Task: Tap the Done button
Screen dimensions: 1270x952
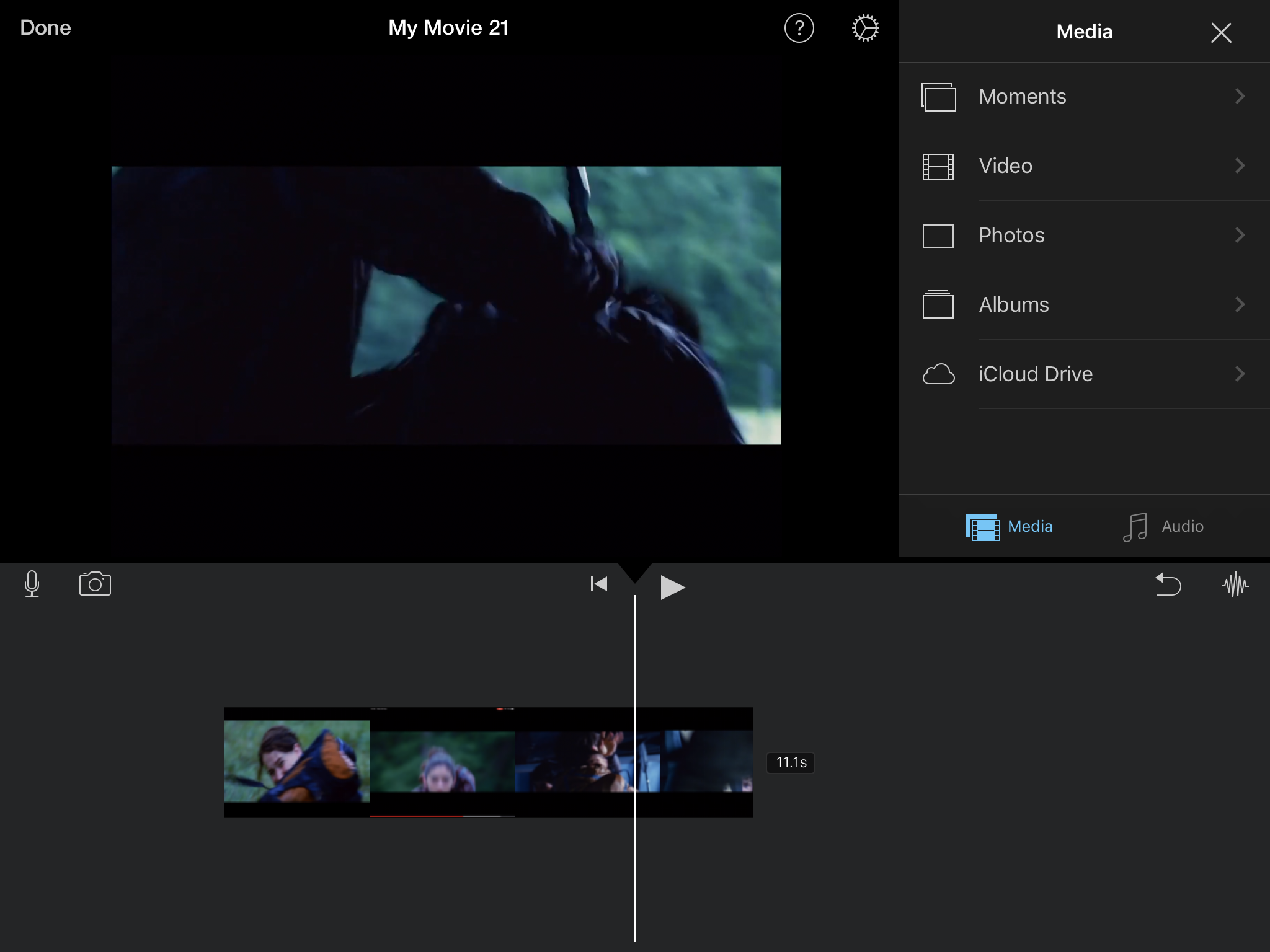Action: pyautogui.click(x=45, y=28)
